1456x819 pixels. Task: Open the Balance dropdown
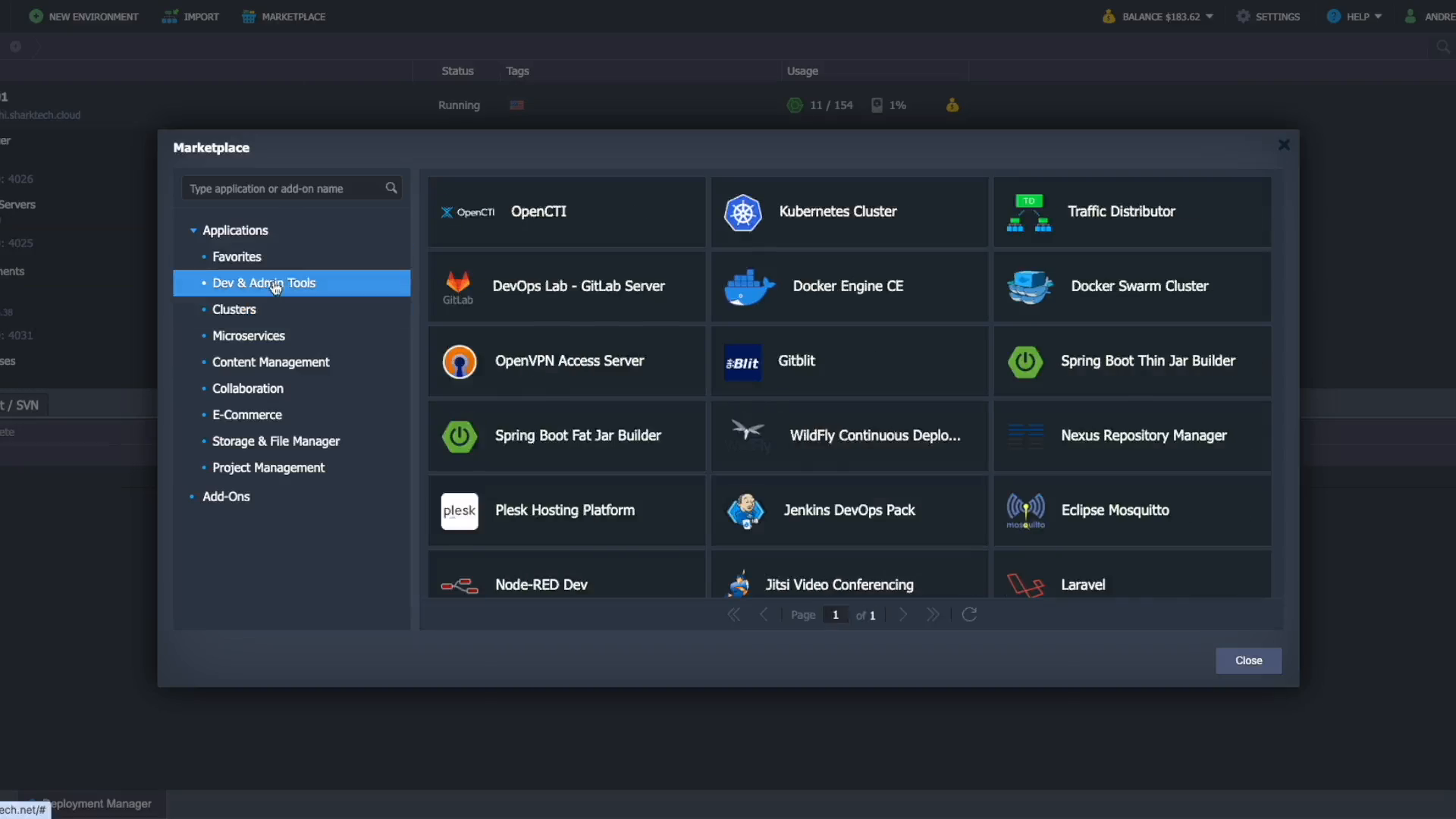pos(1158,17)
